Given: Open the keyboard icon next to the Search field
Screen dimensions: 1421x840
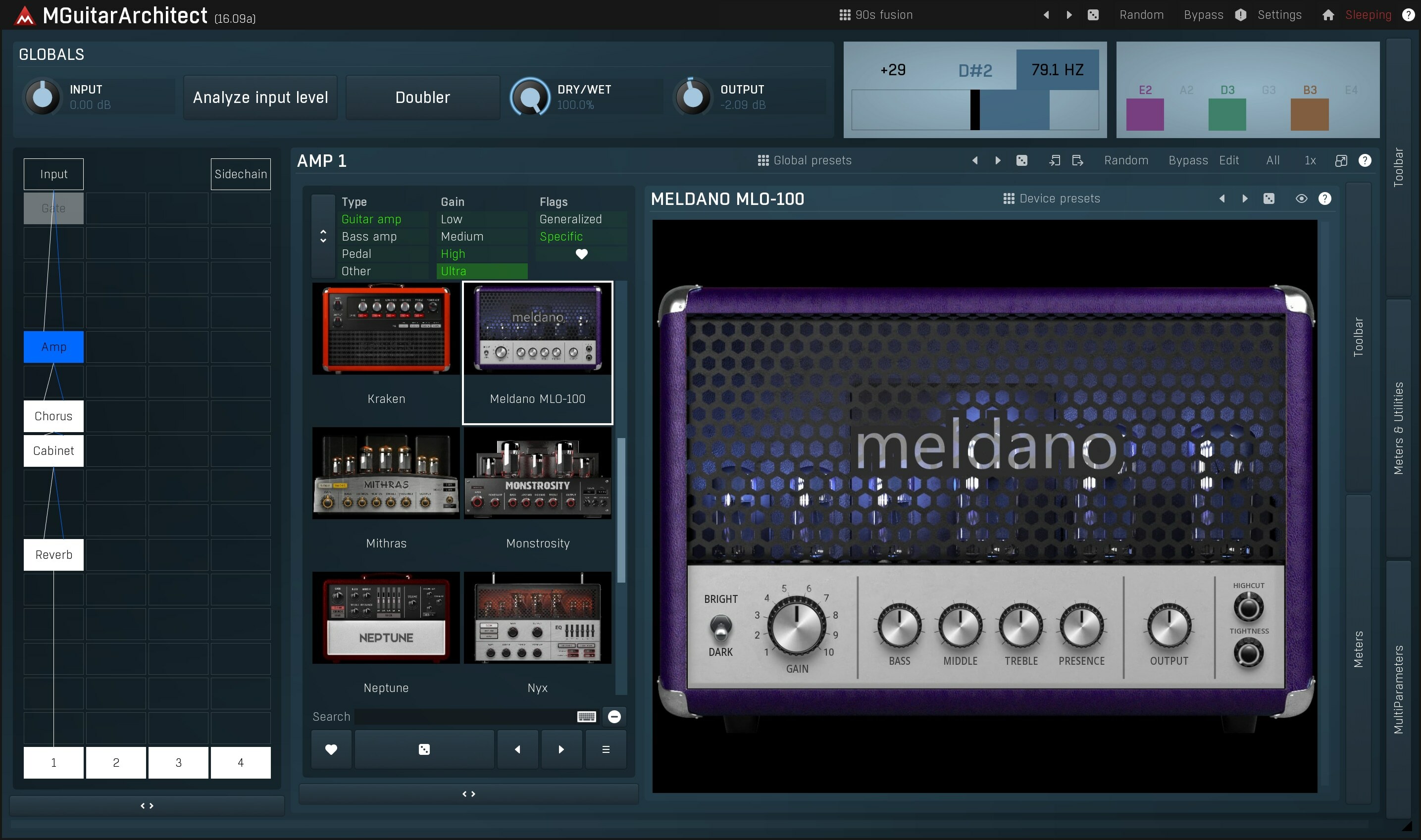Looking at the screenshot, I should (587, 716).
